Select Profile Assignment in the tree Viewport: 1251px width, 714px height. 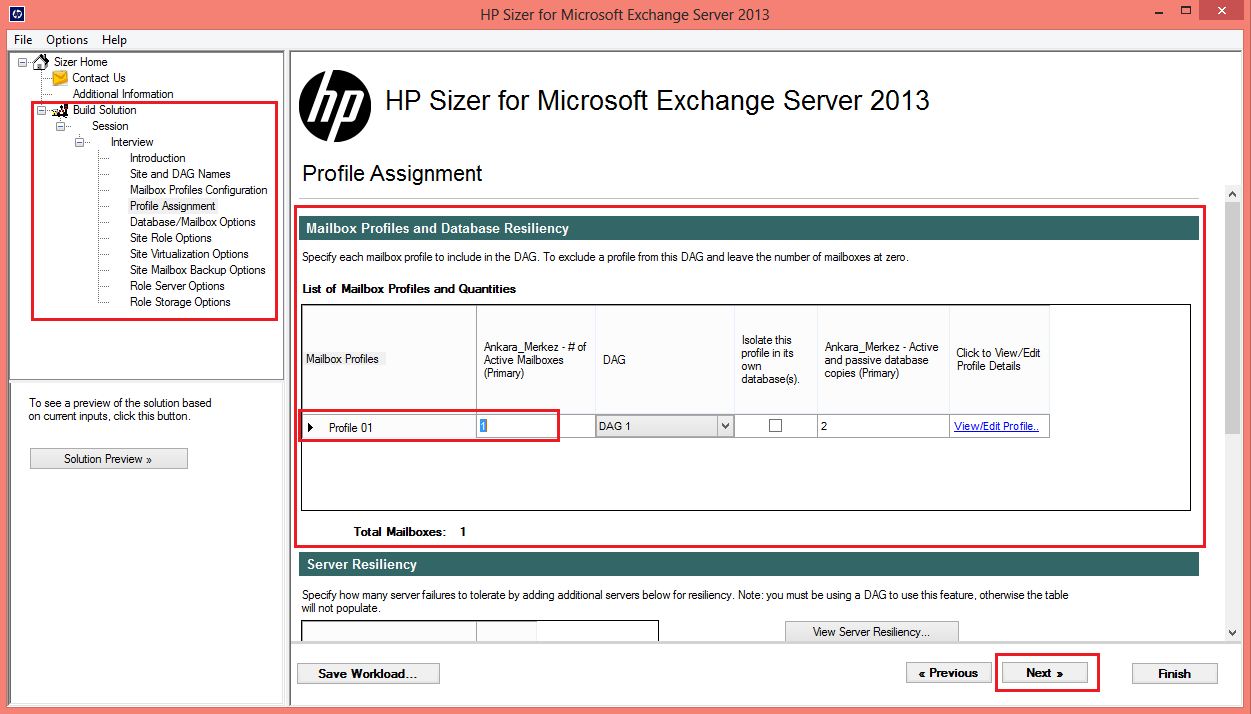pos(173,206)
